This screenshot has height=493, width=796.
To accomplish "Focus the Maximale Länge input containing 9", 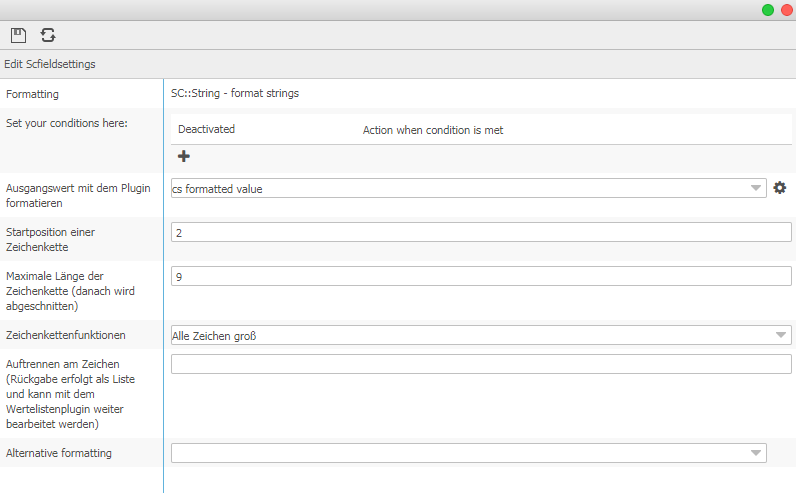I will 480,276.
